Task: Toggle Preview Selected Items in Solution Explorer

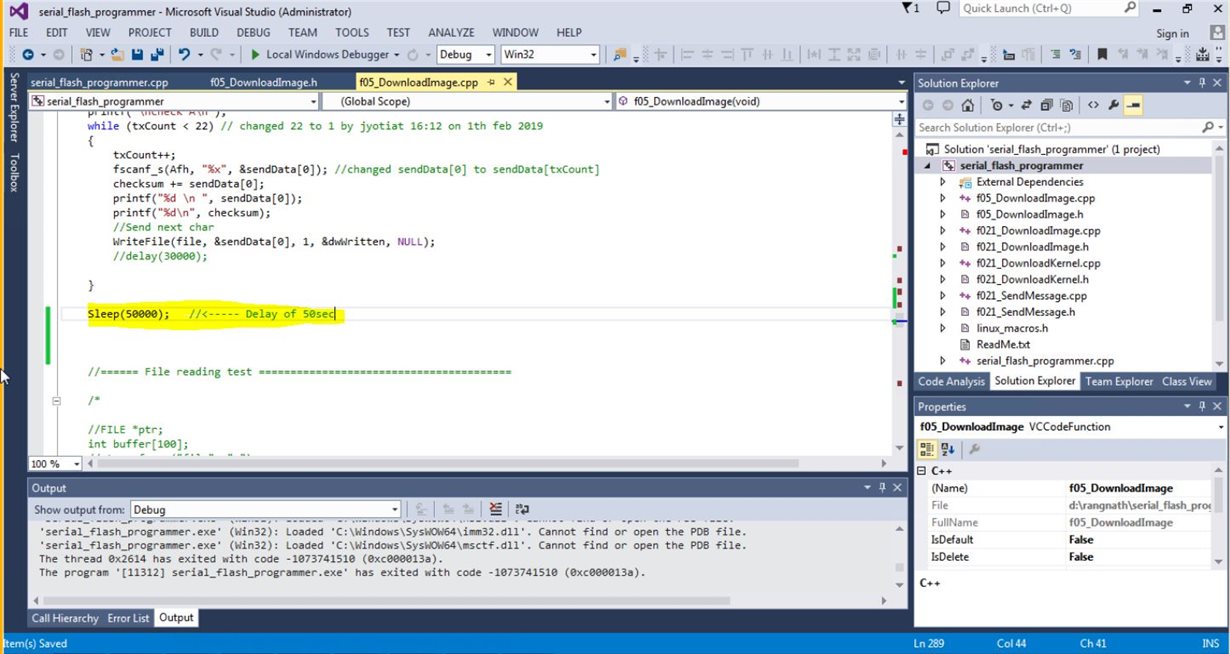Action: (x=1134, y=105)
